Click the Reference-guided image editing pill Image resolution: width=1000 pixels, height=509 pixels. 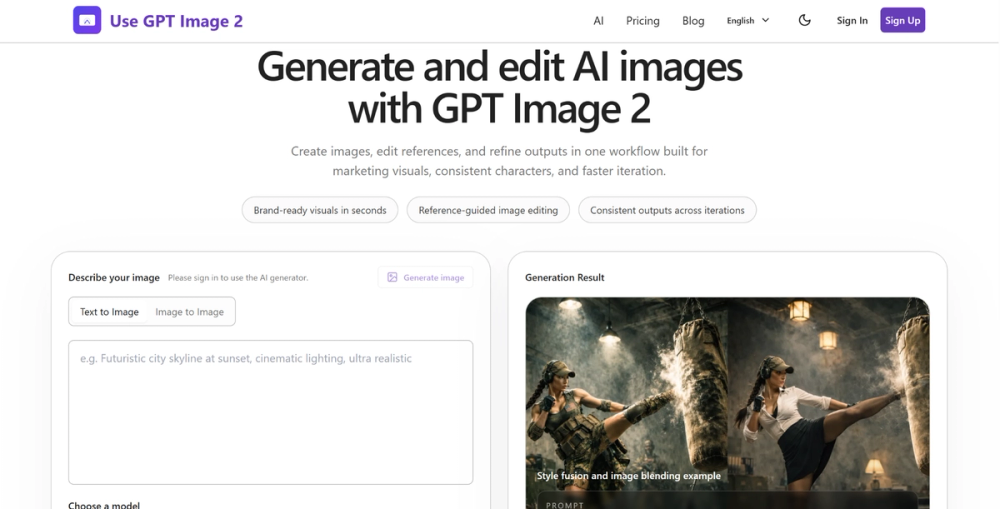[x=488, y=210]
